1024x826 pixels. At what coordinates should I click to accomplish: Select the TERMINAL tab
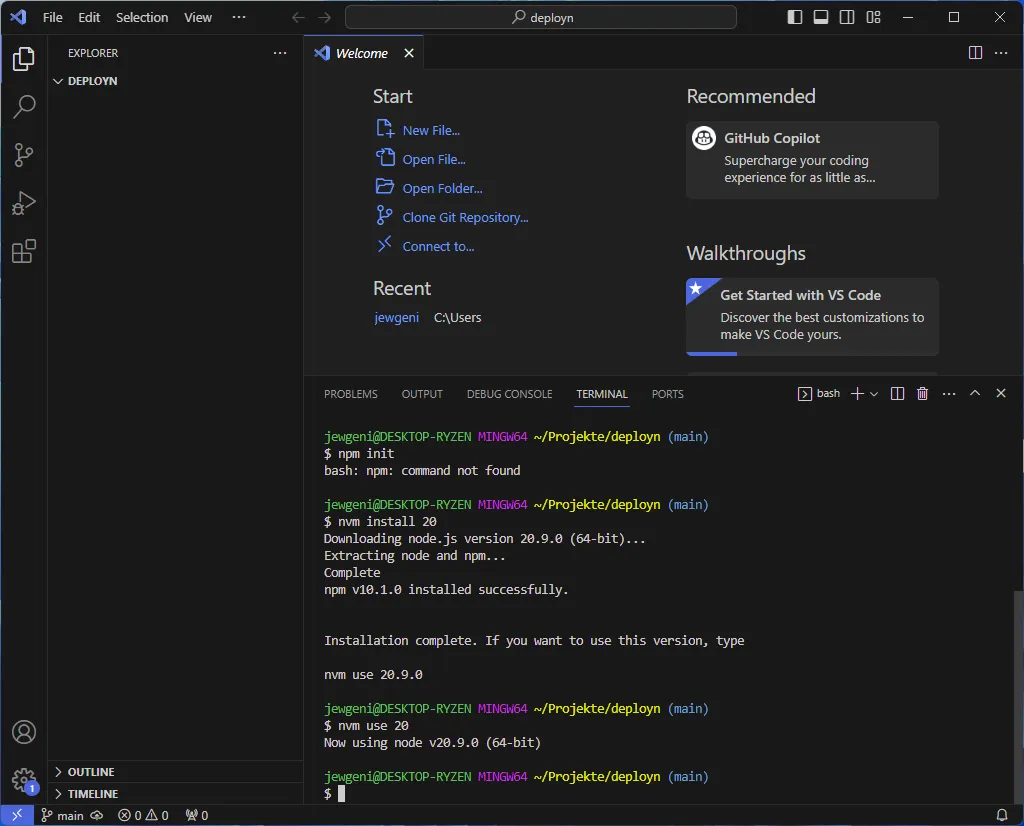(601, 394)
